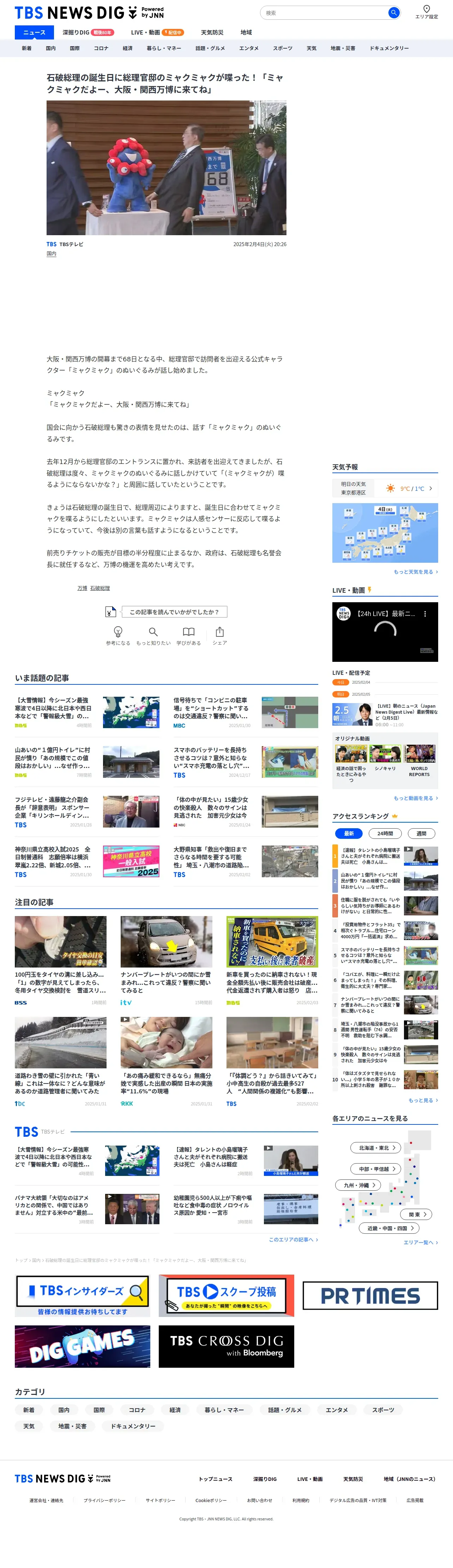
Task: Open the PR TIMES banner
Action: (370, 1295)
